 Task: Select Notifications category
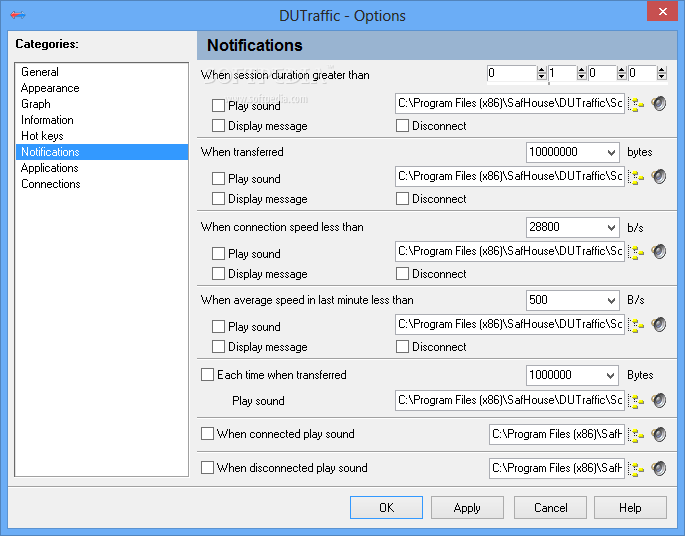pos(102,152)
